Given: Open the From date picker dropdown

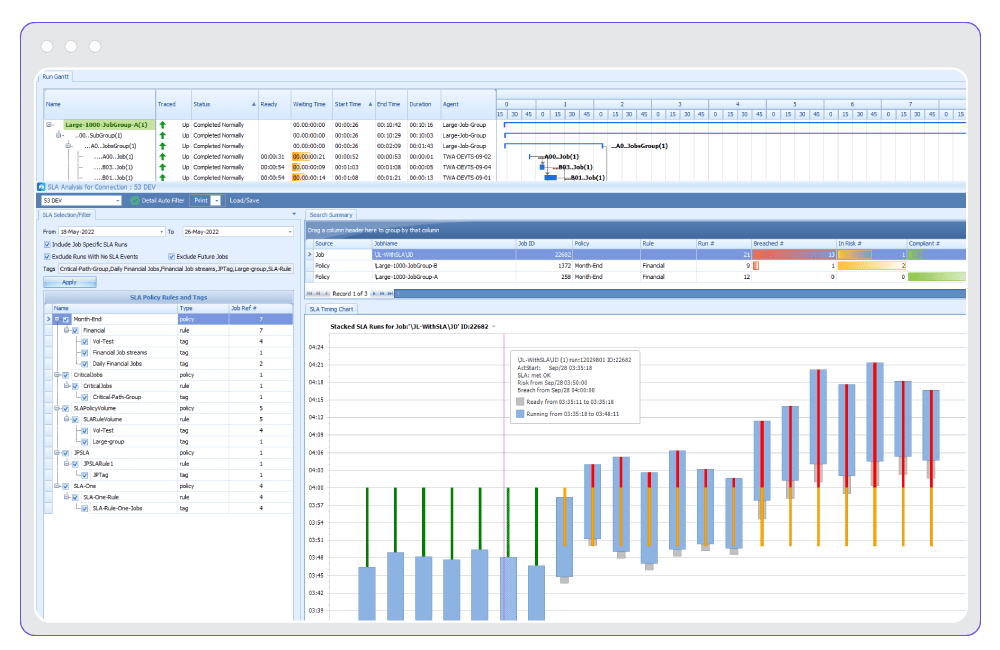Looking at the screenshot, I should point(161,232).
